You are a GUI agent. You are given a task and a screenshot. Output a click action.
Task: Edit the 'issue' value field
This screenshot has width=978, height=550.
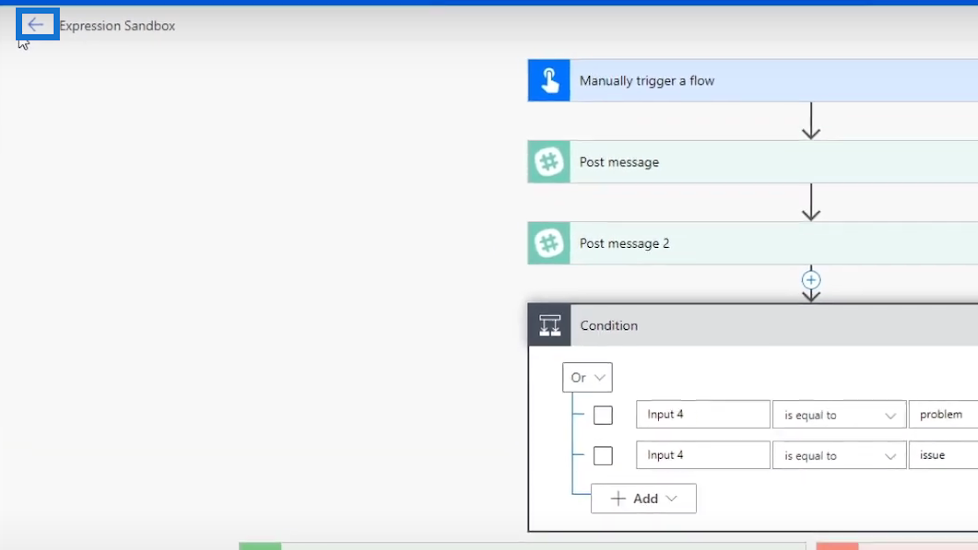944,455
